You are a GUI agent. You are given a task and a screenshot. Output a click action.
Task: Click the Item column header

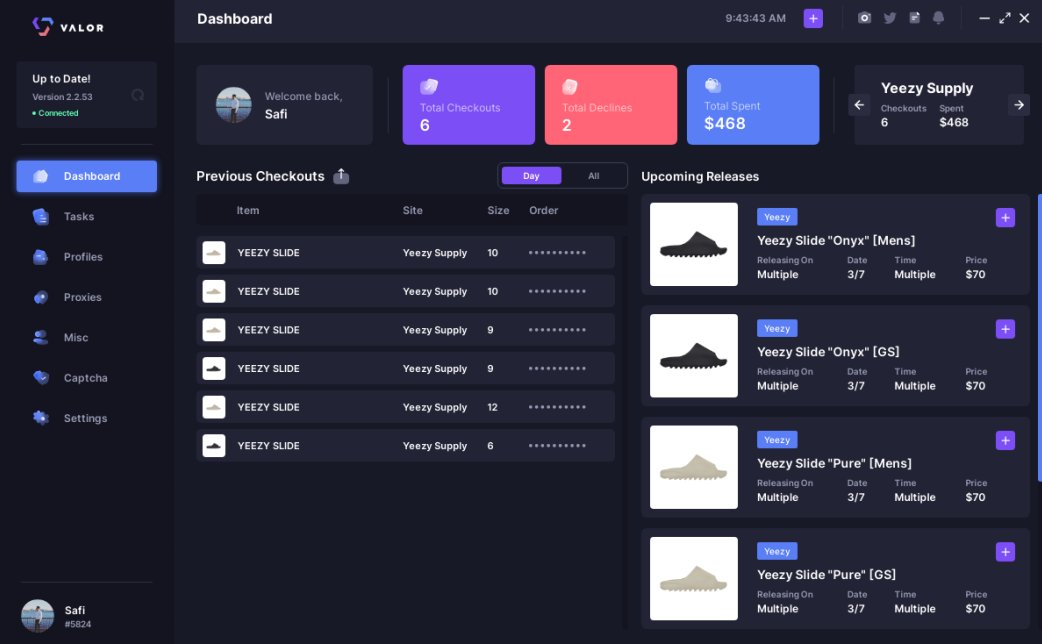[x=248, y=210]
